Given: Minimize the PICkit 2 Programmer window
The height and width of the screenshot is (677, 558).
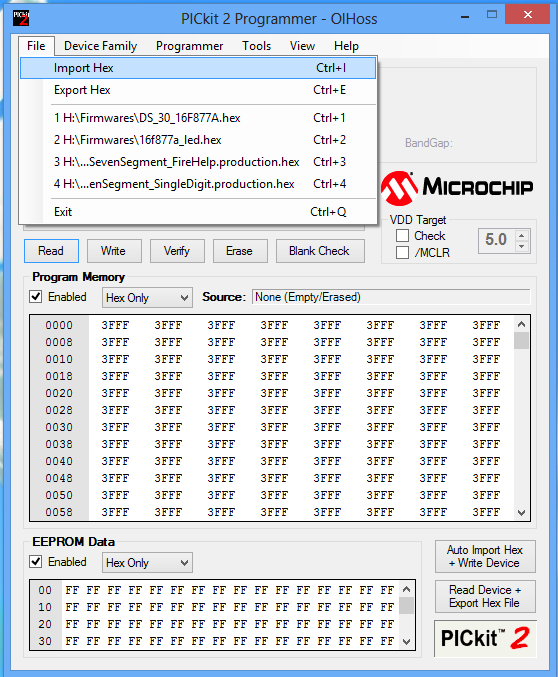Looking at the screenshot, I should click(x=465, y=18).
